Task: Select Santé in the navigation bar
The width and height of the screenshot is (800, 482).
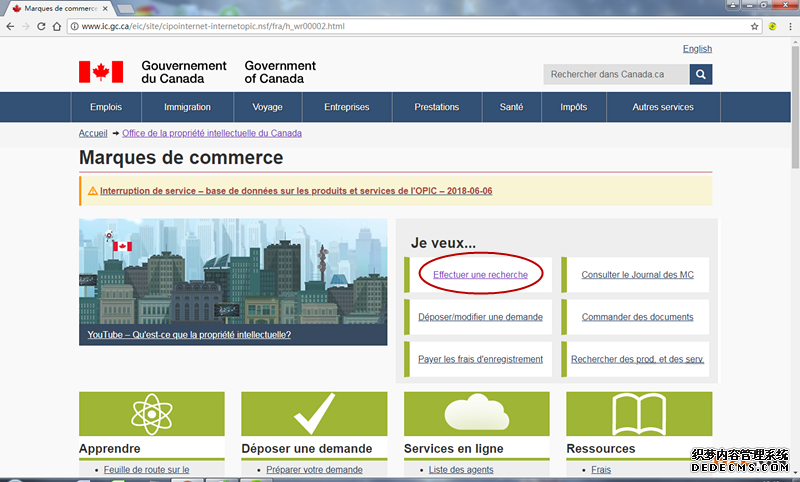Action: (x=511, y=107)
